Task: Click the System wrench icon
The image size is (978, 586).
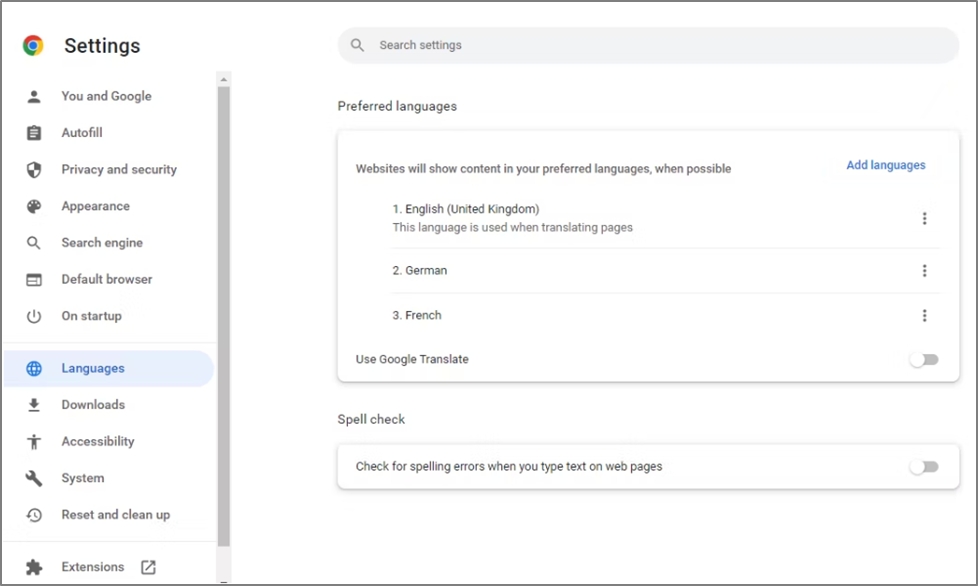Action: click(x=34, y=478)
